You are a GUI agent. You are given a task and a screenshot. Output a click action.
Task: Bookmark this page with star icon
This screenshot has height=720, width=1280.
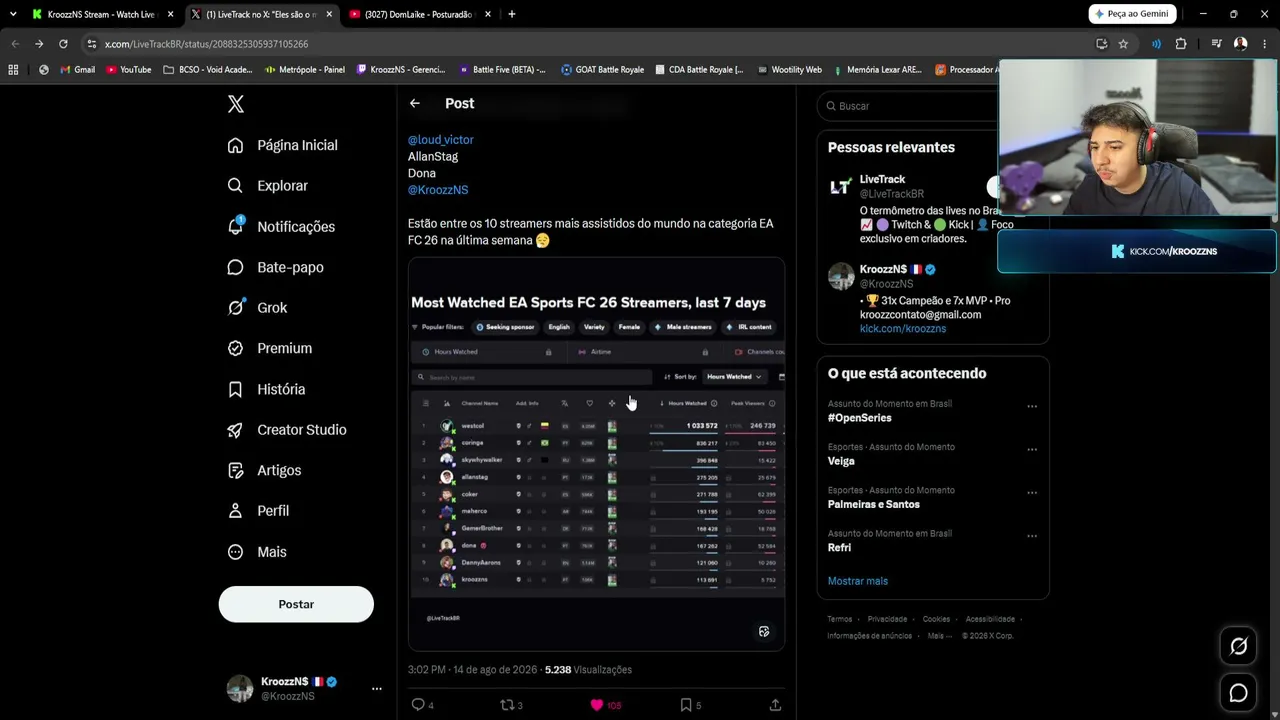(x=1123, y=44)
